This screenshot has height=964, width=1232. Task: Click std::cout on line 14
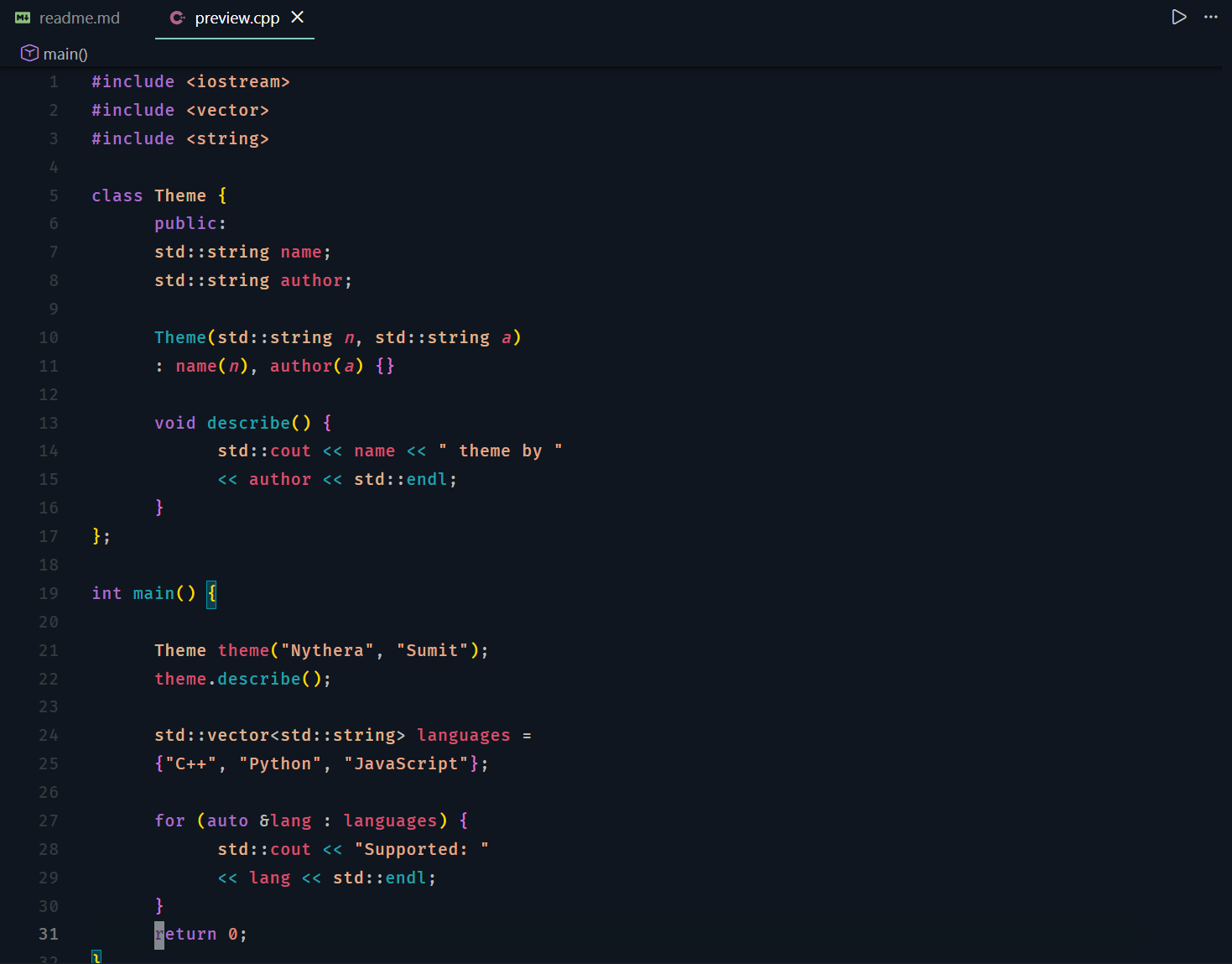coord(264,451)
